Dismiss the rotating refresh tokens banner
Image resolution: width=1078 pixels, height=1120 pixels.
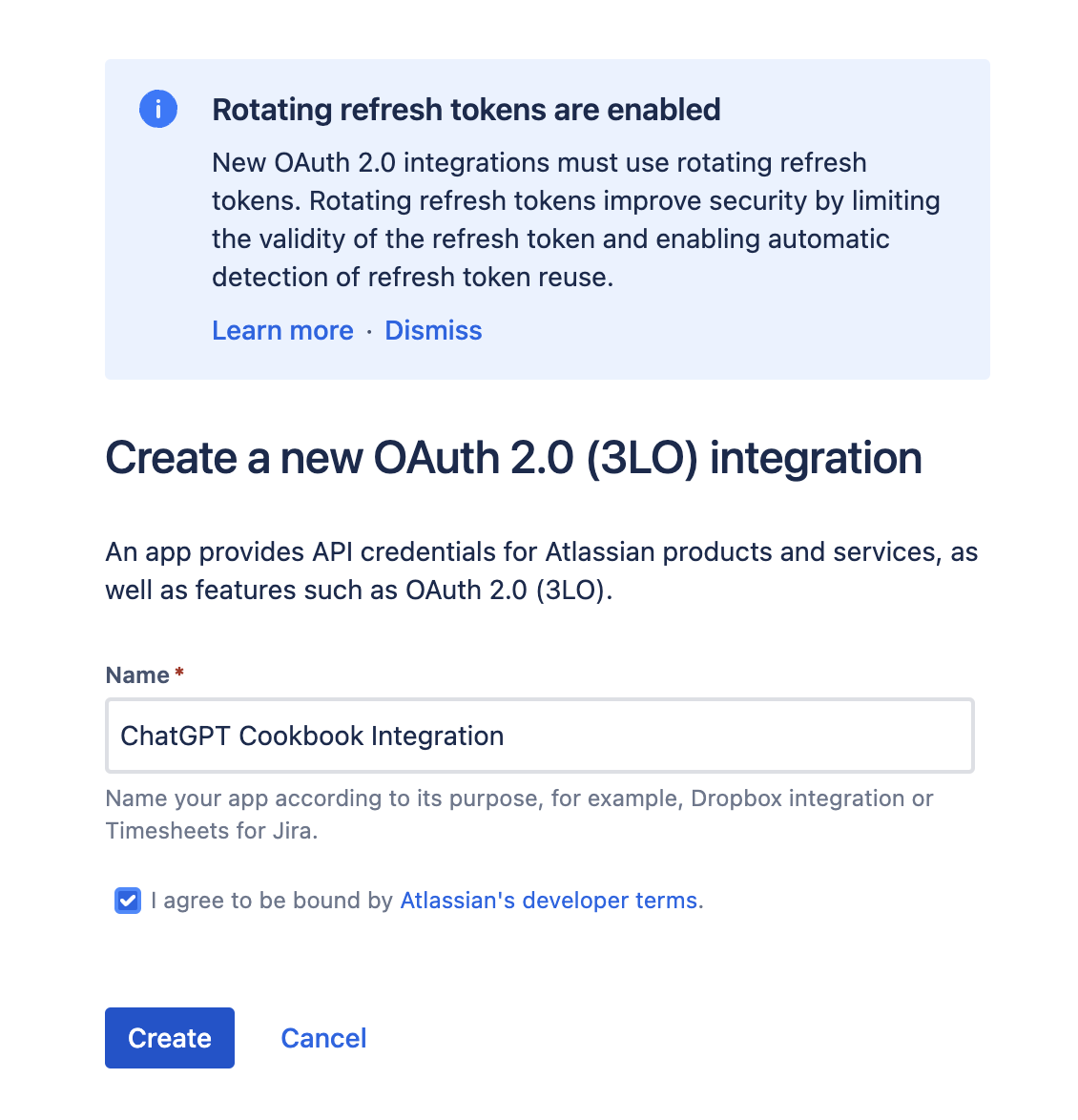click(433, 330)
